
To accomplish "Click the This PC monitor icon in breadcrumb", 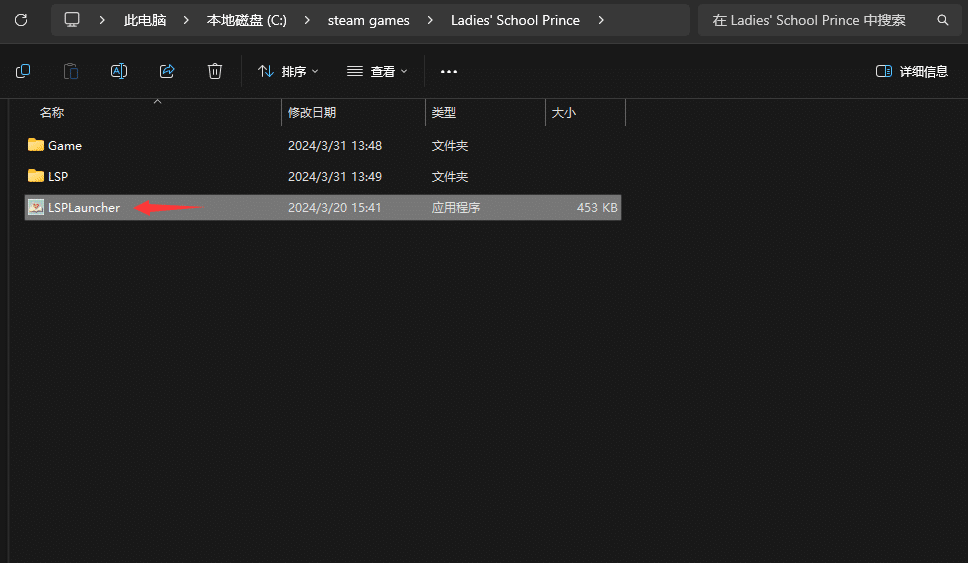I will 72,20.
